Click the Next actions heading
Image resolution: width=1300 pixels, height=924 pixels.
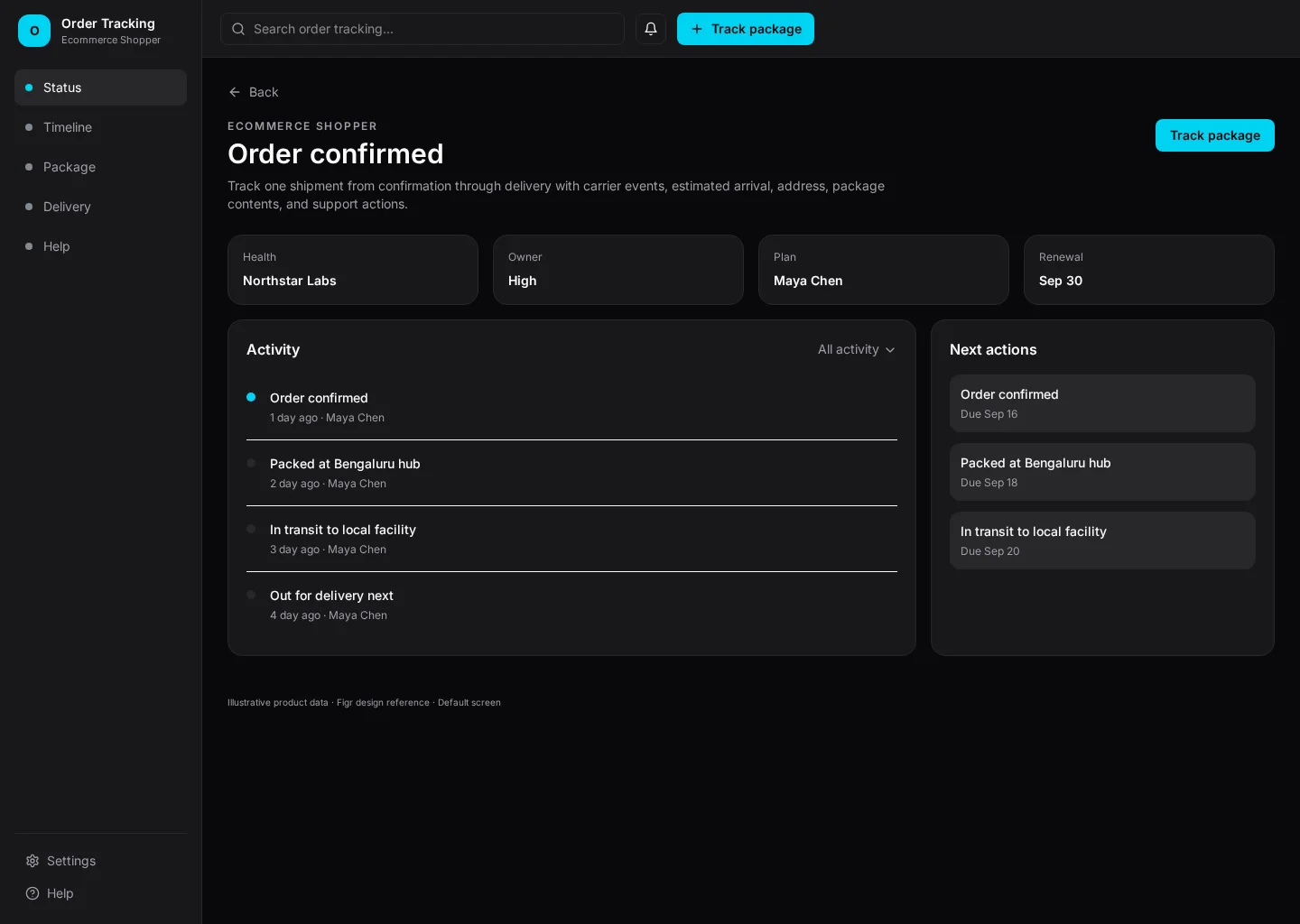[x=993, y=349]
